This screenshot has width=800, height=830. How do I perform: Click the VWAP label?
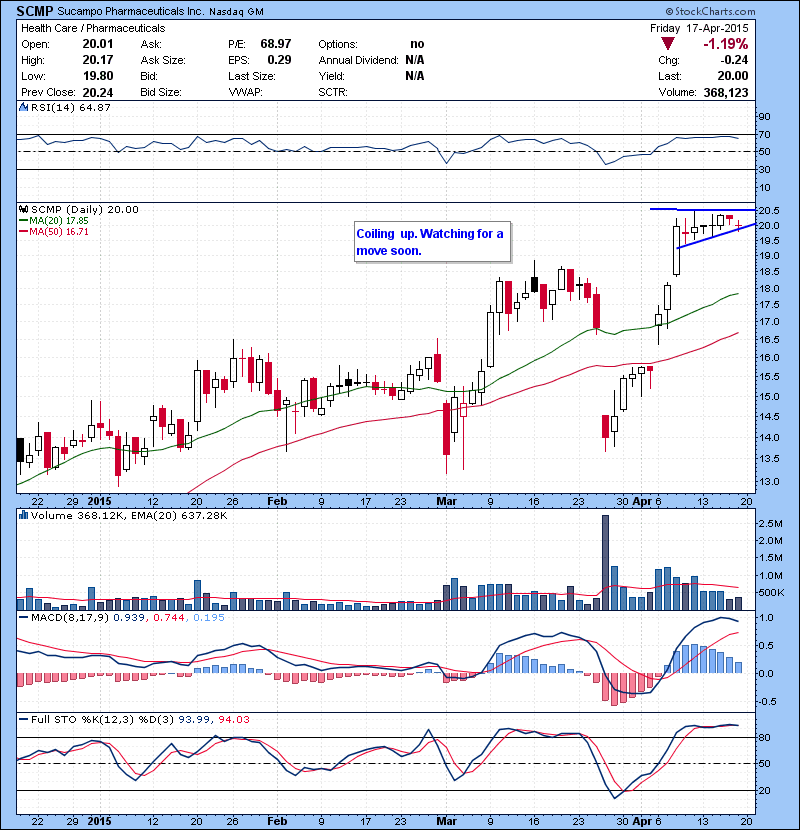coord(245,92)
